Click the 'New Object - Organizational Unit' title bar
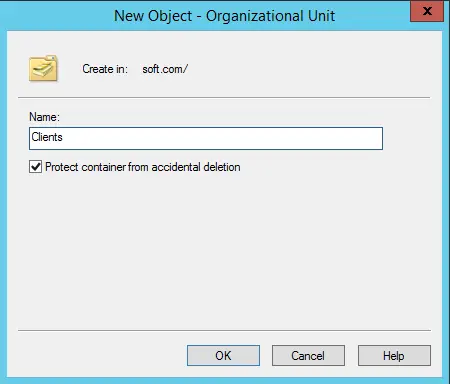Image resolution: width=450 pixels, height=384 pixels. tap(207, 16)
